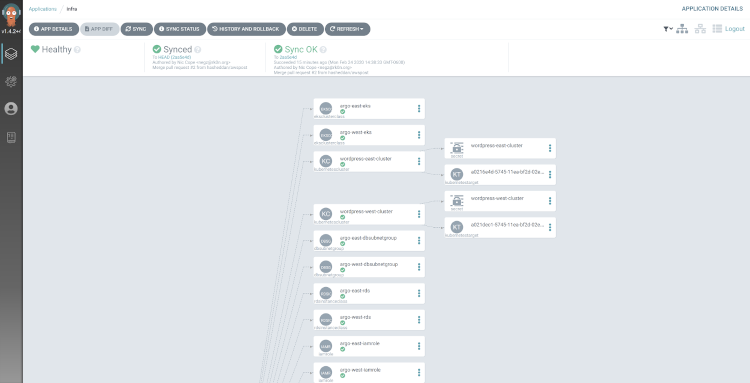
Task: Open the Documentation book icon in sidebar
Action: tap(11, 137)
